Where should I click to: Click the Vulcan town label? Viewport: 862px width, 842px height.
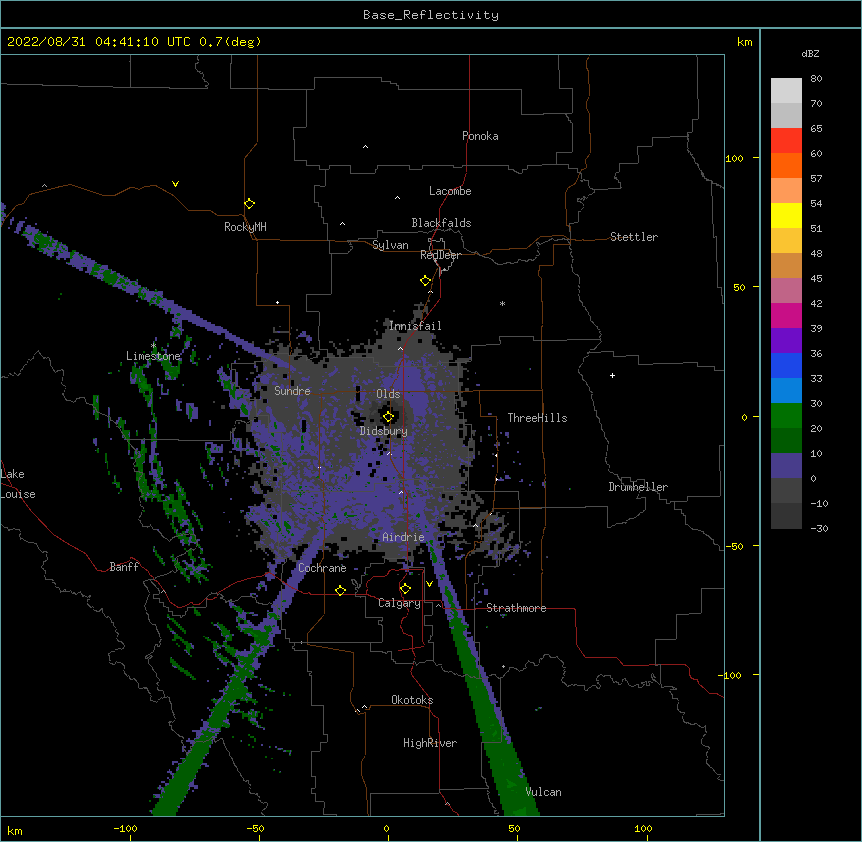click(x=543, y=792)
